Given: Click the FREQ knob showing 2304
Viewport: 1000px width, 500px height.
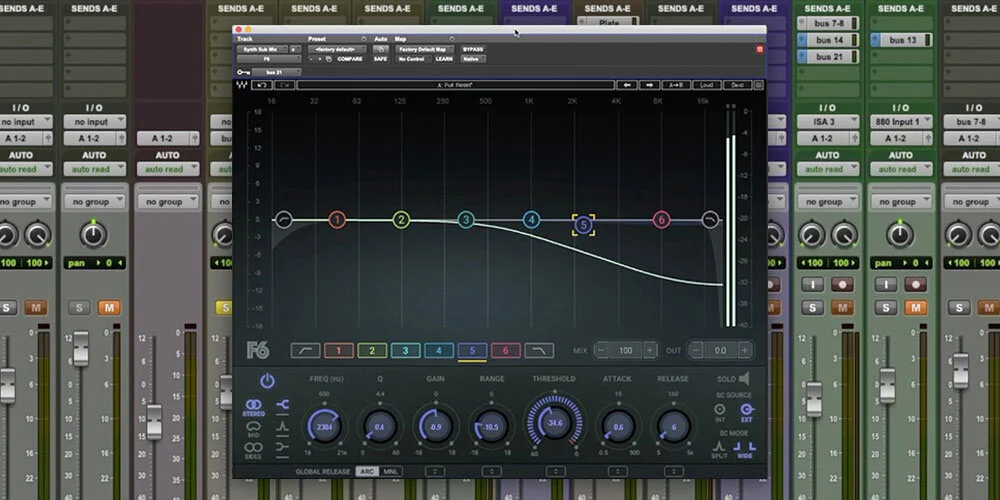Looking at the screenshot, I should pyautogui.click(x=324, y=426).
